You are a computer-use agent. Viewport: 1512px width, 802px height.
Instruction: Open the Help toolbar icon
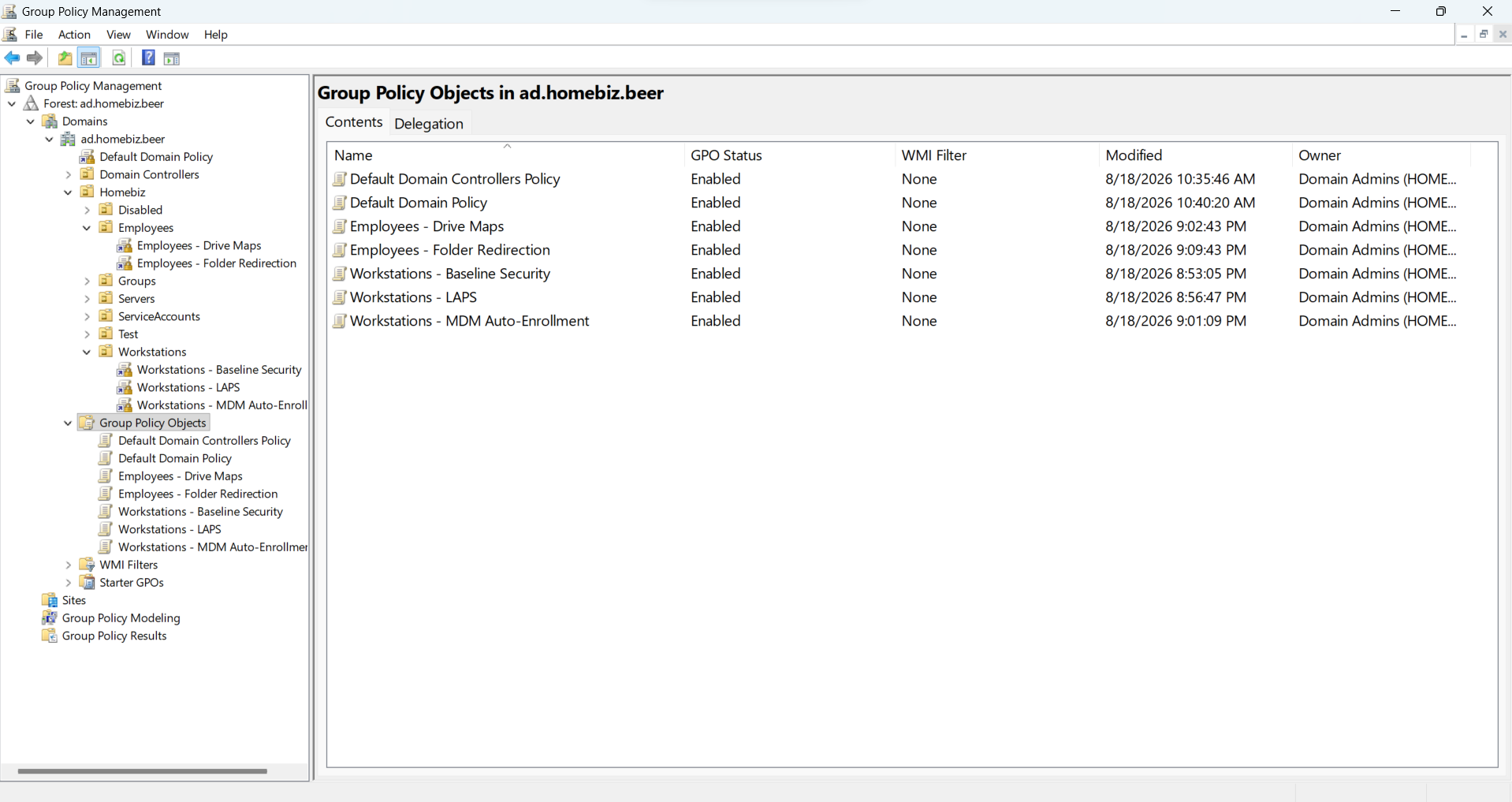[148, 58]
